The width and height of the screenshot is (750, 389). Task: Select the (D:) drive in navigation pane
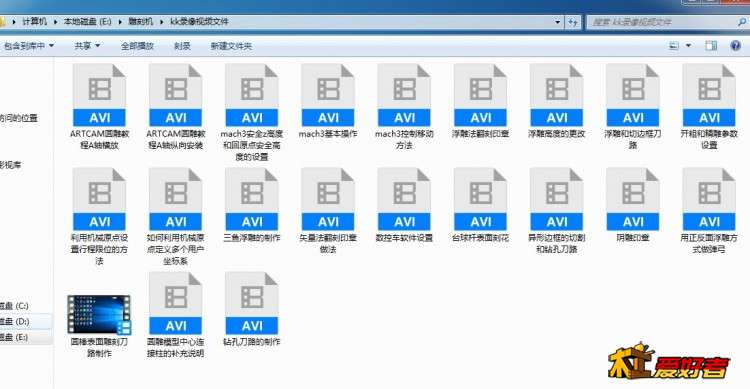(x=14, y=322)
